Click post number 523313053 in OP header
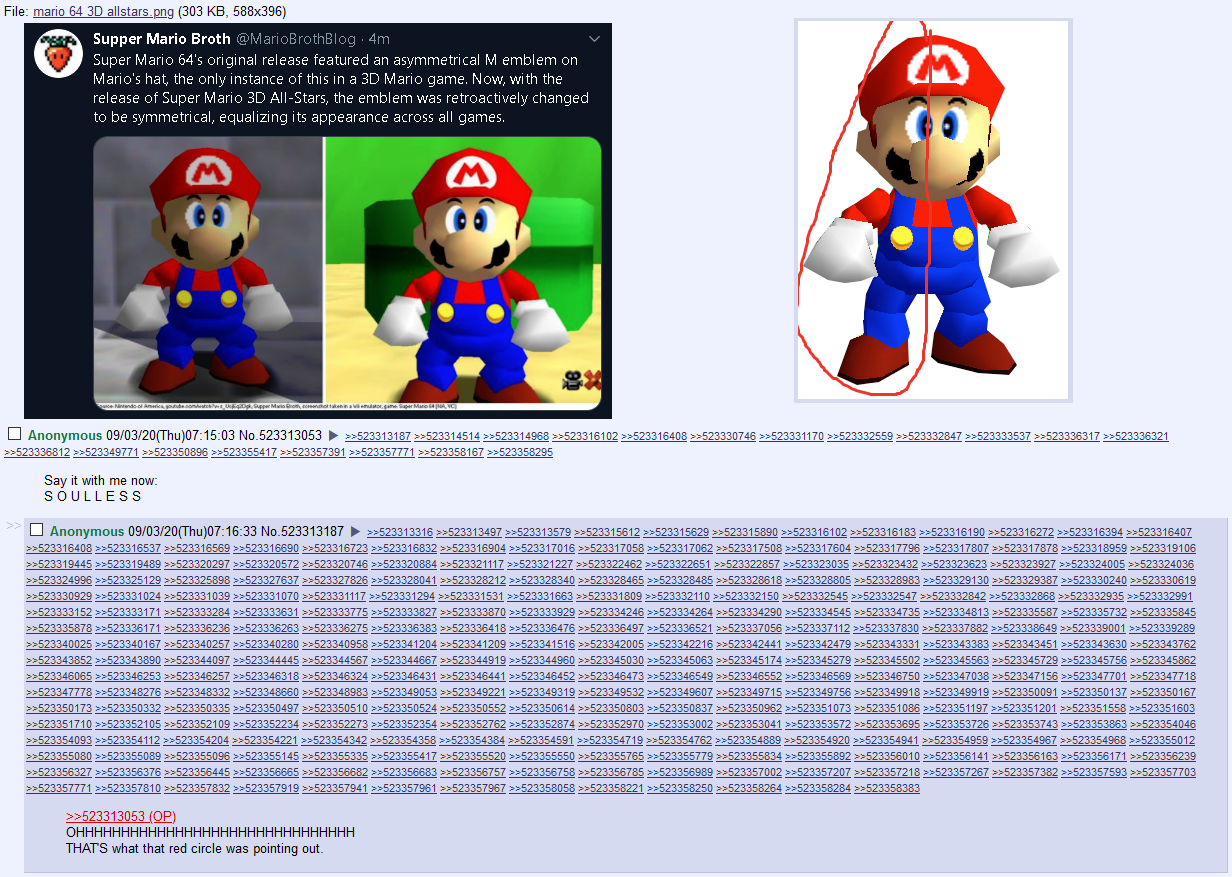The image size is (1232, 877). pyautogui.click(x=290, y=436)
